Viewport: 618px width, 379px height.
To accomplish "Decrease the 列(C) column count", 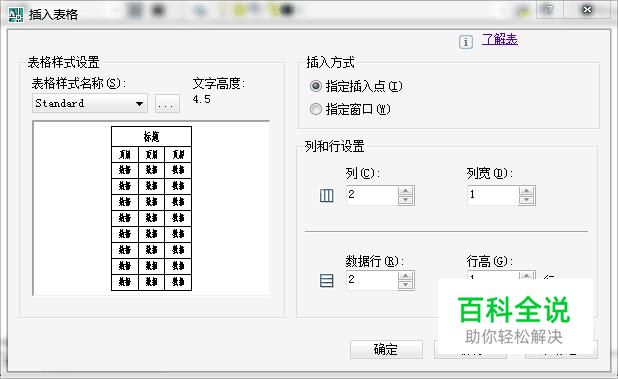I will click(x=406, y=200).
